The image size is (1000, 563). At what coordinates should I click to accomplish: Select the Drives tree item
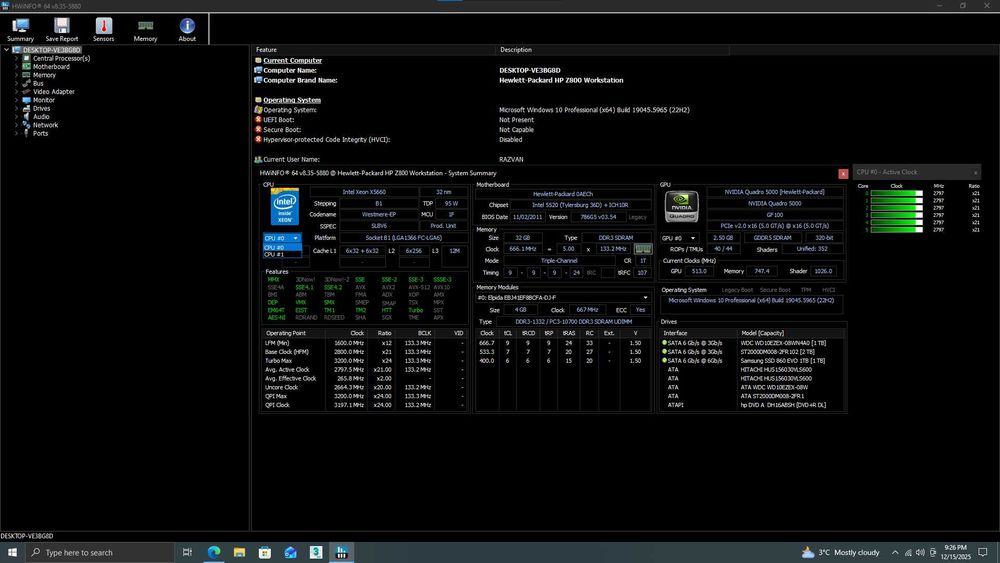coord(41,108)
